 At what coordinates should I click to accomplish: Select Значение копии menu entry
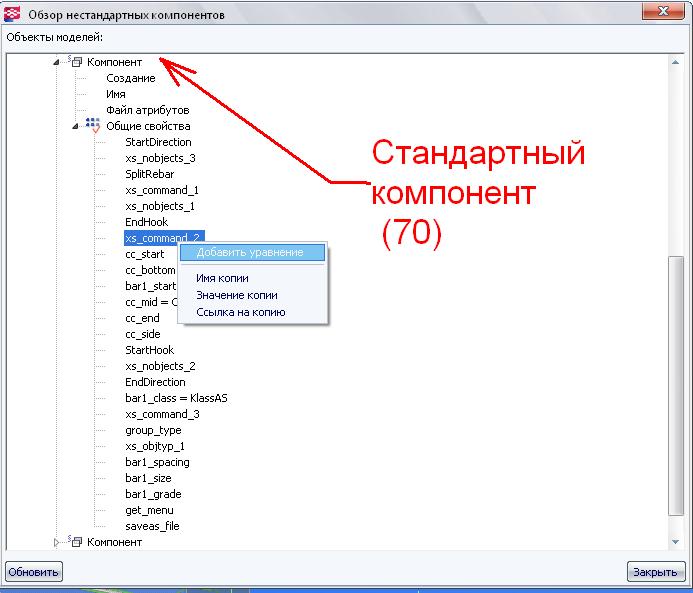click(x=236, y=295)
